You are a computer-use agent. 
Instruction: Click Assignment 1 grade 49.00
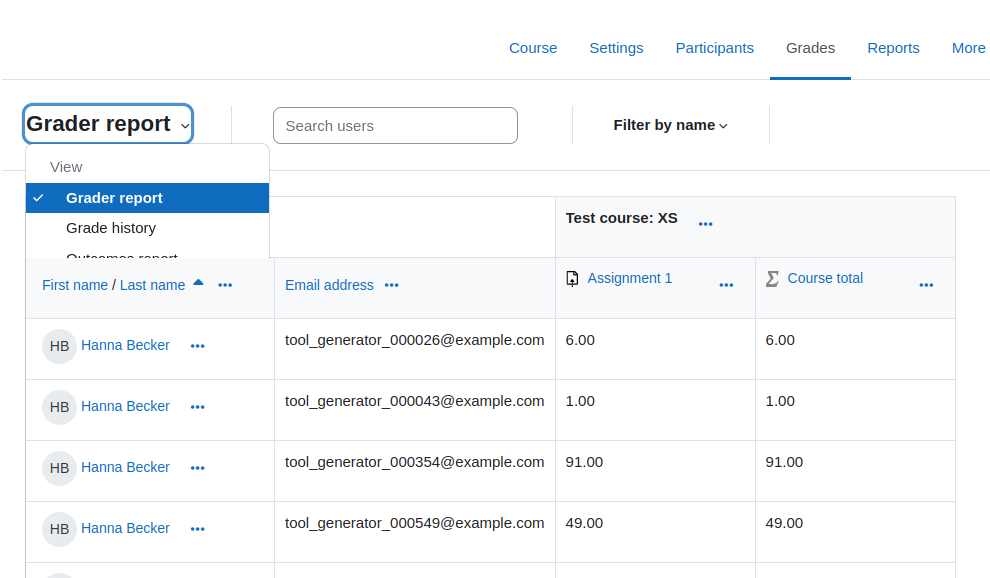click(584, 524)
